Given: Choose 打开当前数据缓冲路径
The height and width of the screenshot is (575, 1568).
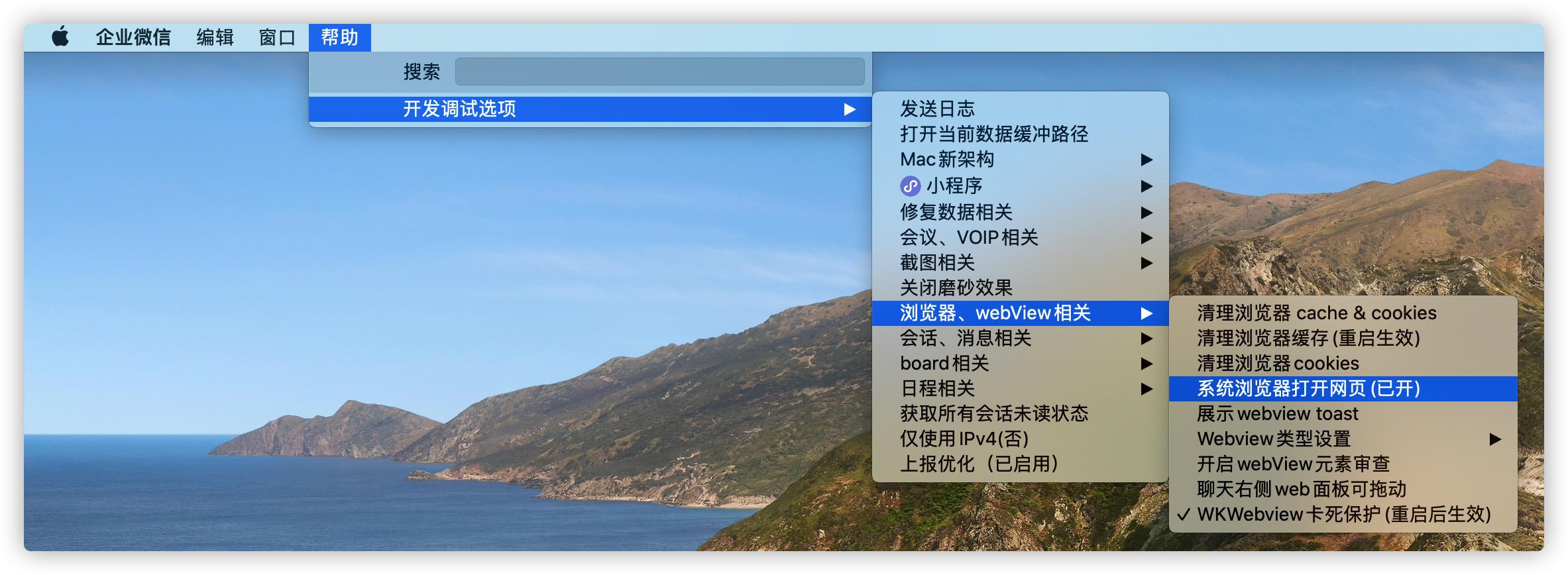Looking at the screenshot, I should [x=993, y=134].
